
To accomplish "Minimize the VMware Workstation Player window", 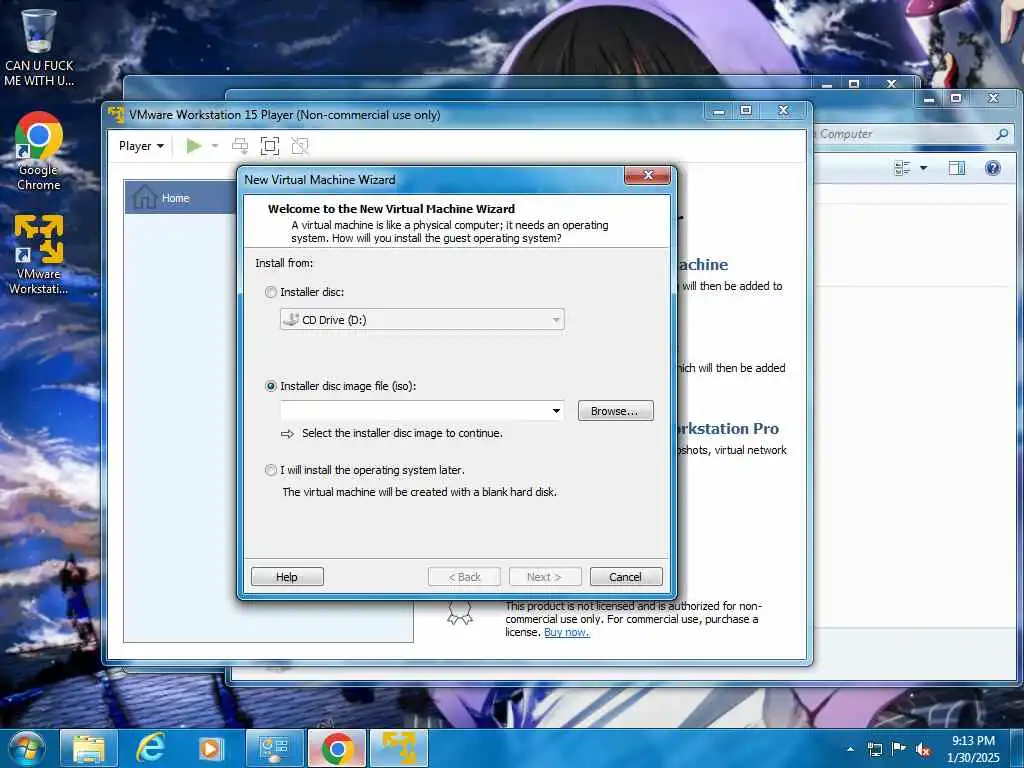I will (x=719, y=111).
